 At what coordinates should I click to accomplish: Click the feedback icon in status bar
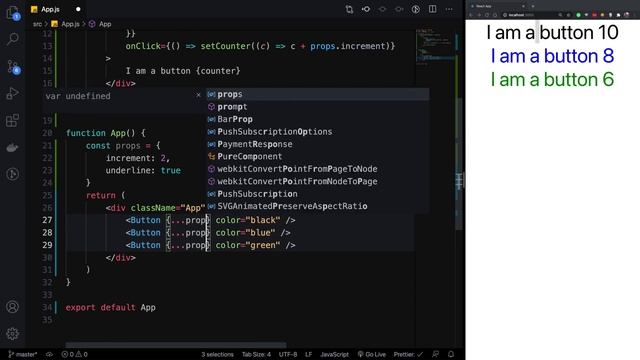(x=436, y=354)
